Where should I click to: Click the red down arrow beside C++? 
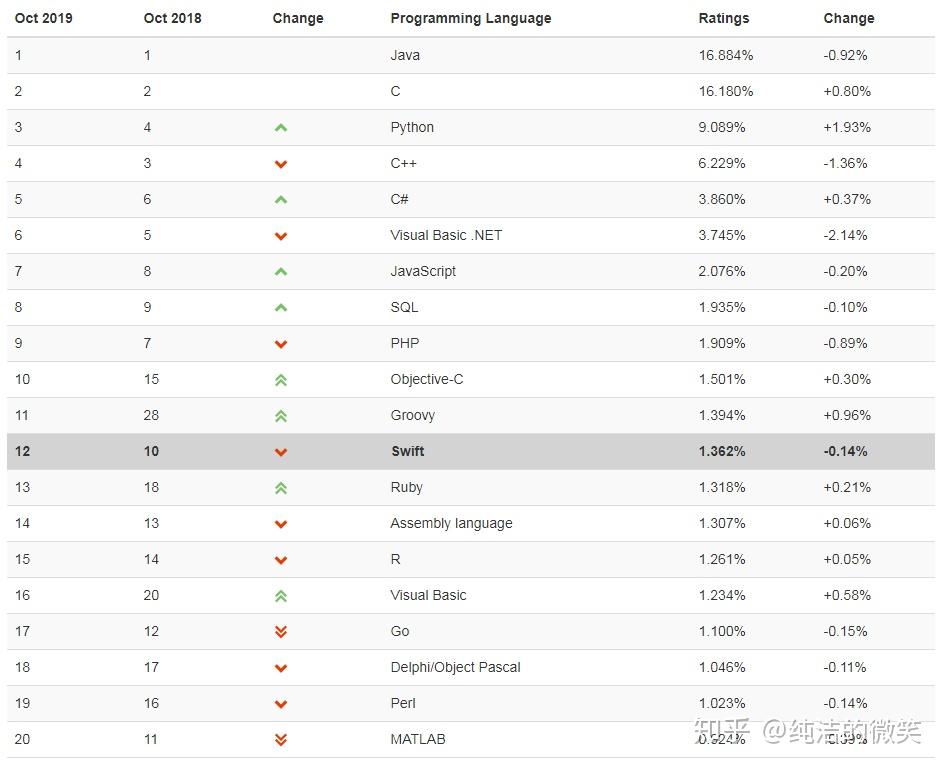click(281, 164)
